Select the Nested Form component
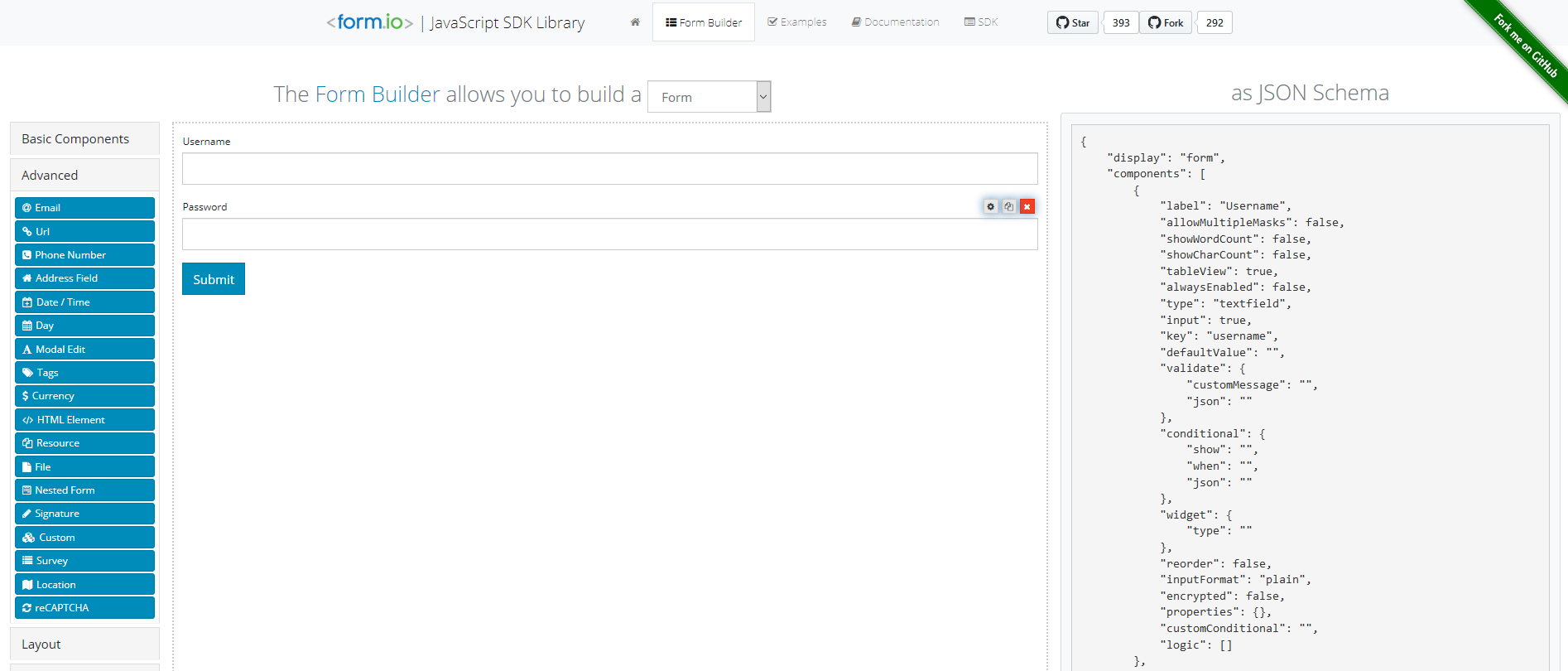 pos(84,490)
